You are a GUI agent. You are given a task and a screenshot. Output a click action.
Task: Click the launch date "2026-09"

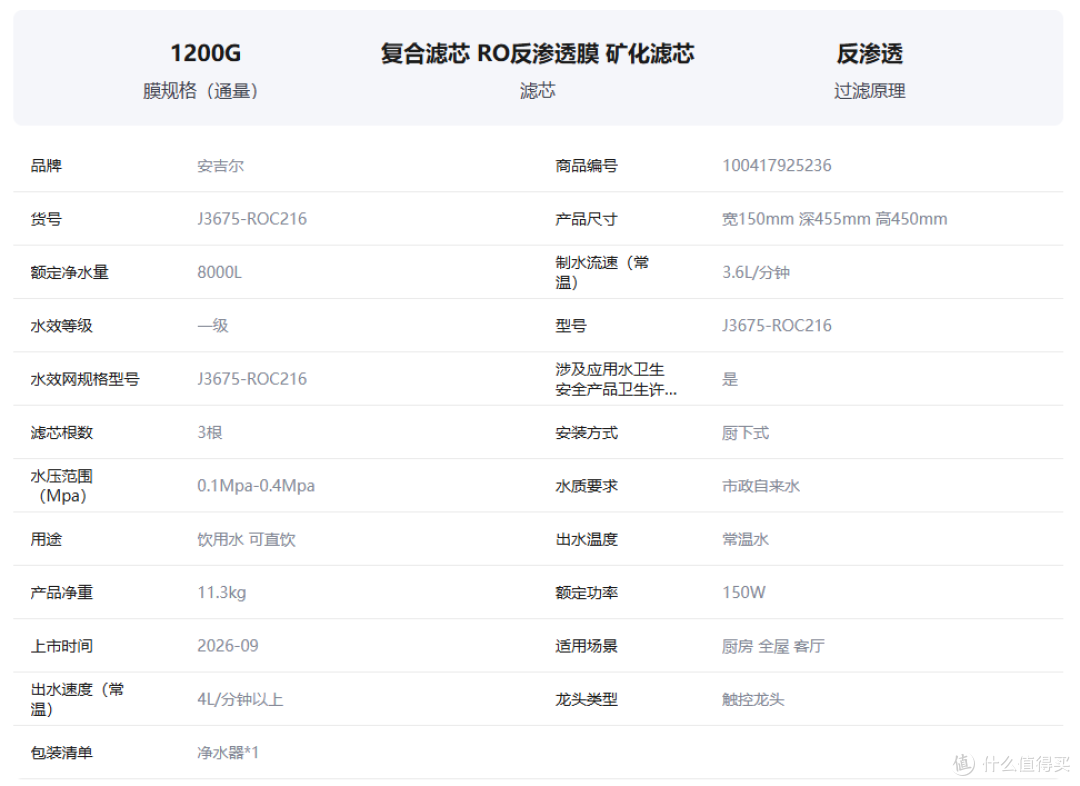point(227,645)
